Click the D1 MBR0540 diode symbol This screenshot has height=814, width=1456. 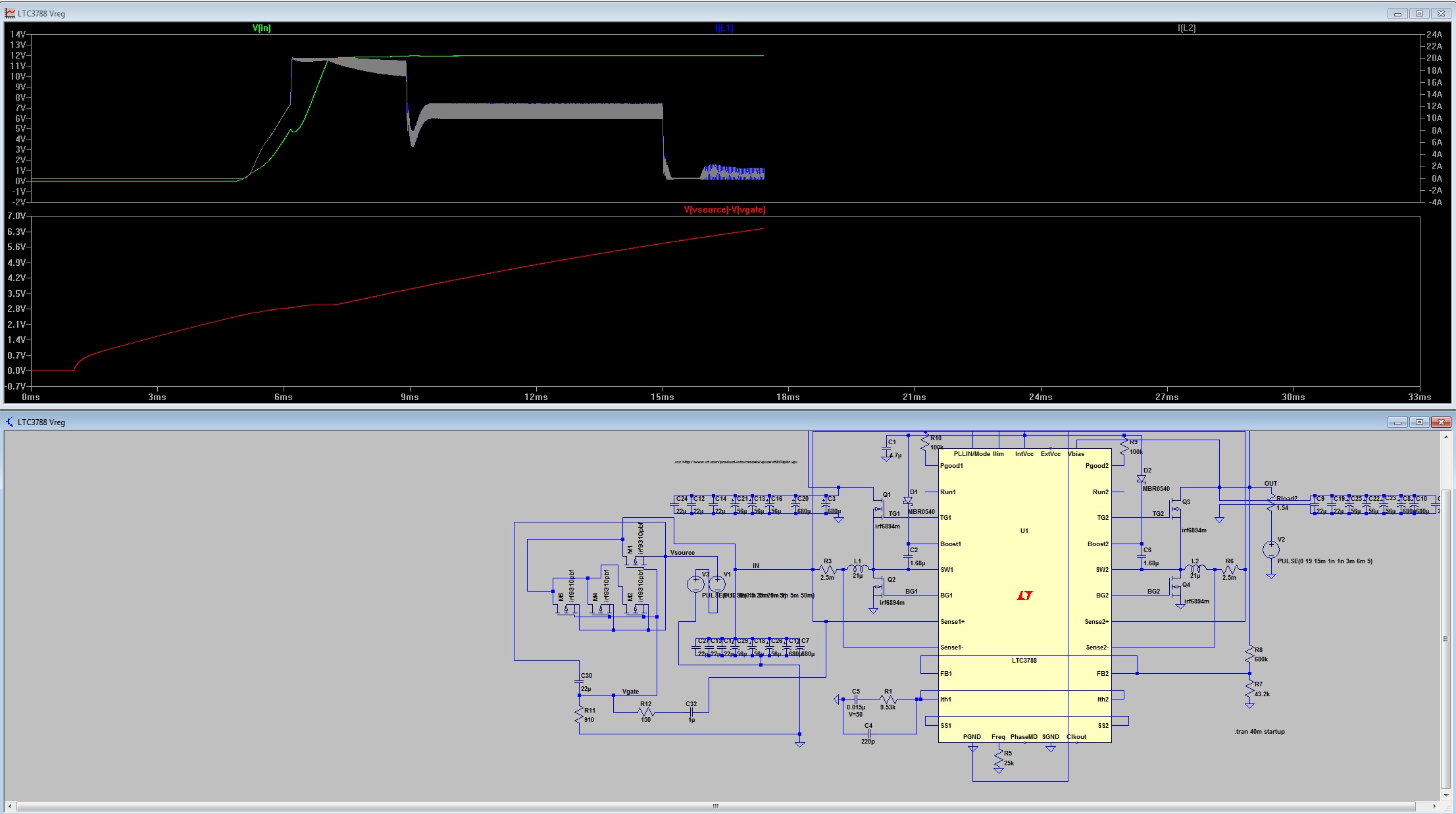[x=908, y=501]
